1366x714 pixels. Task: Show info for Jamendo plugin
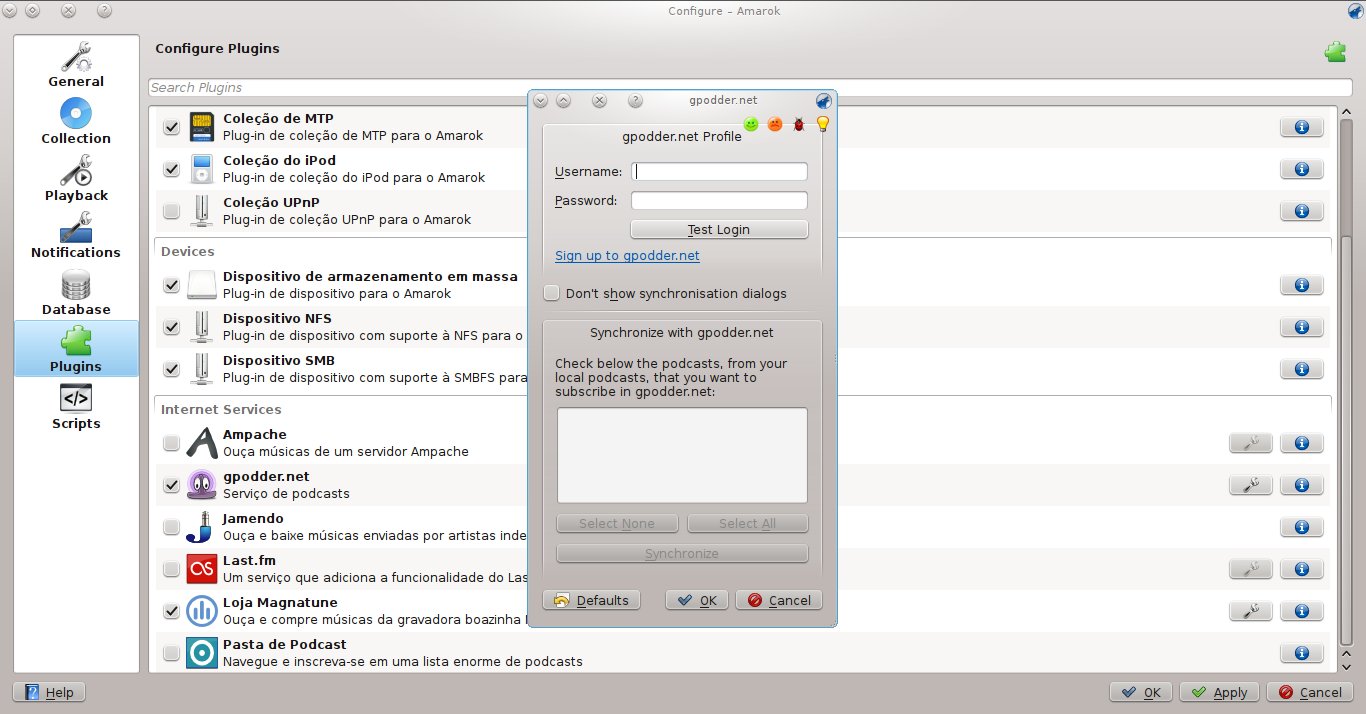click(1302, 527)
